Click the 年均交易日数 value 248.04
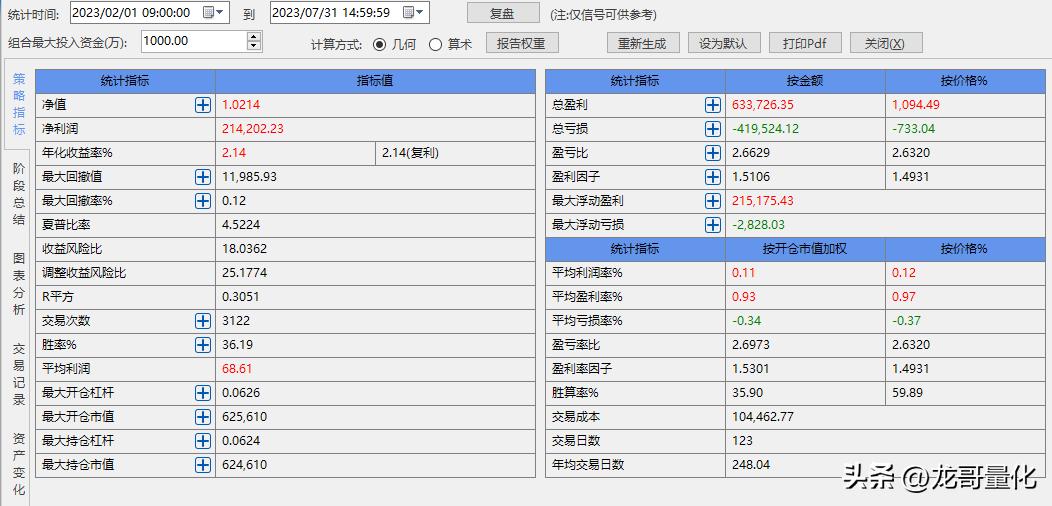This screenshot has width=1052, height=506. (751, 464)
